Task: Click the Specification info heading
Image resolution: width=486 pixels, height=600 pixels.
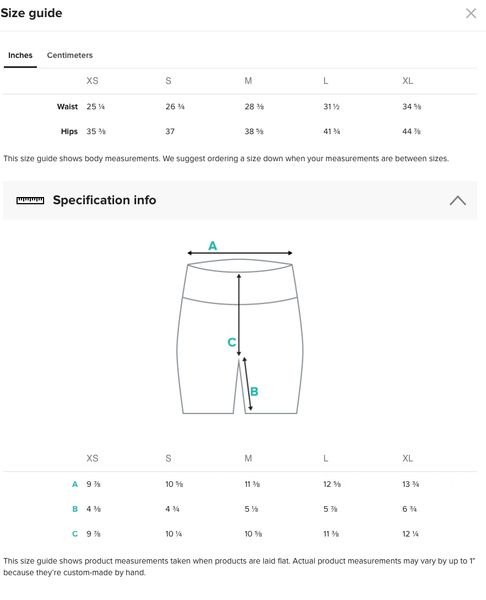Action: click(x=104, y=200)
